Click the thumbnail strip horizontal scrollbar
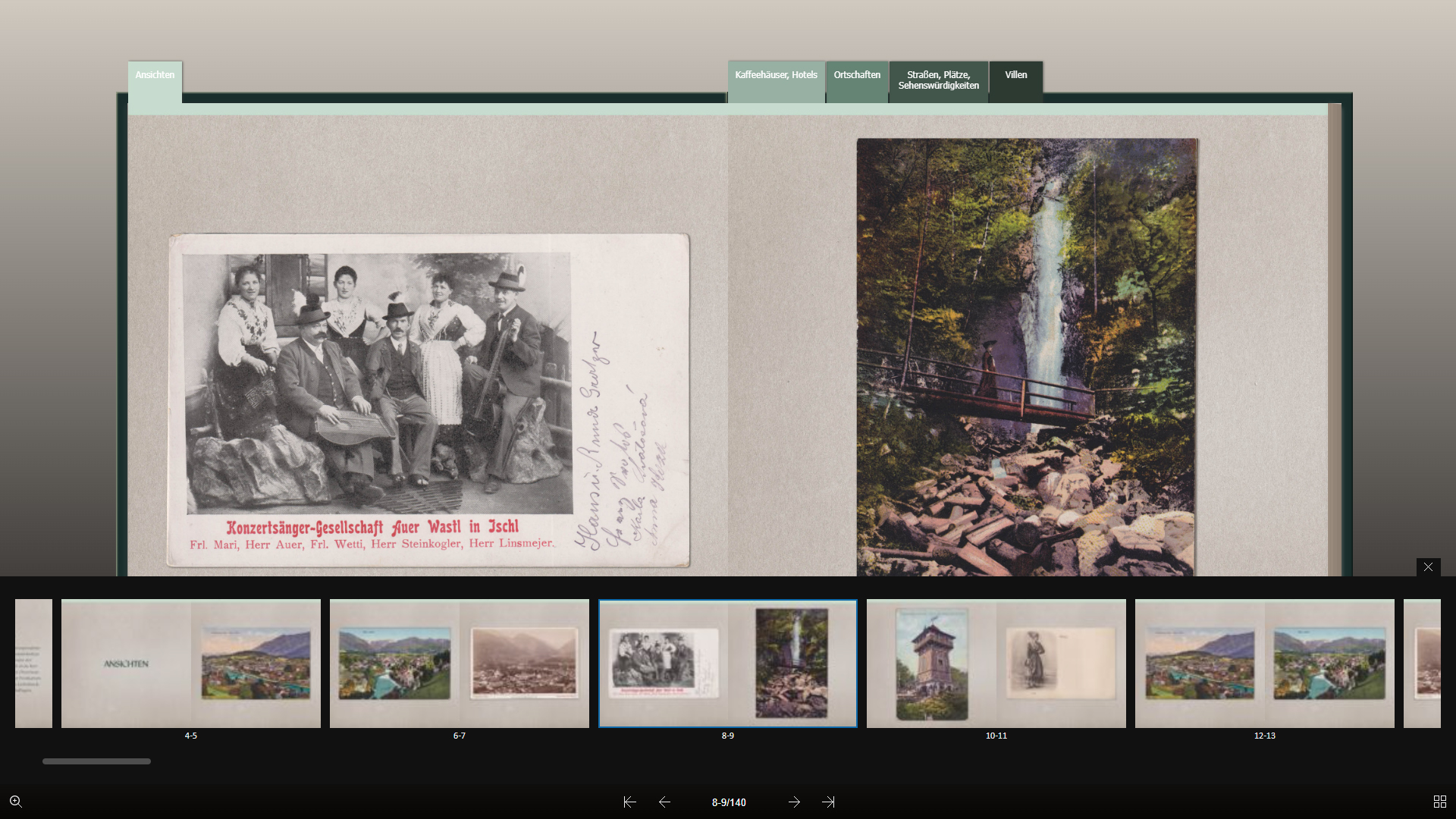1456x819 pixels. pyautogui.click(x=96, y=761)
